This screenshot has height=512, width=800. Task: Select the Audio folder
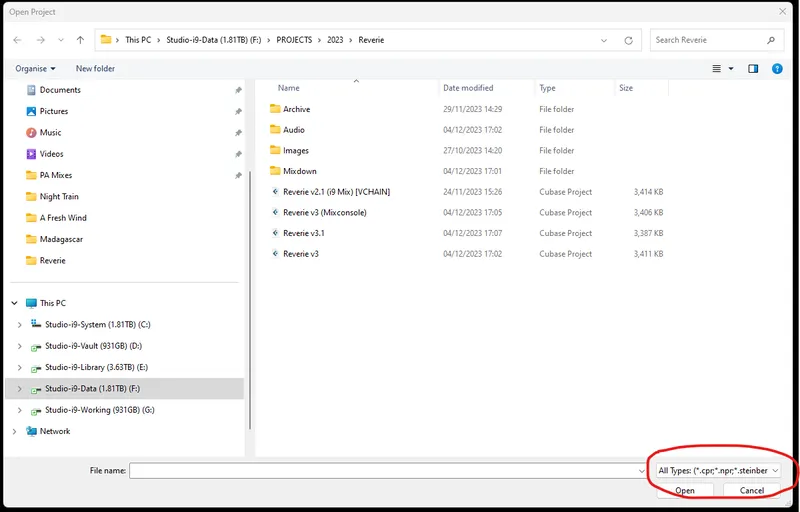(294, 130)
